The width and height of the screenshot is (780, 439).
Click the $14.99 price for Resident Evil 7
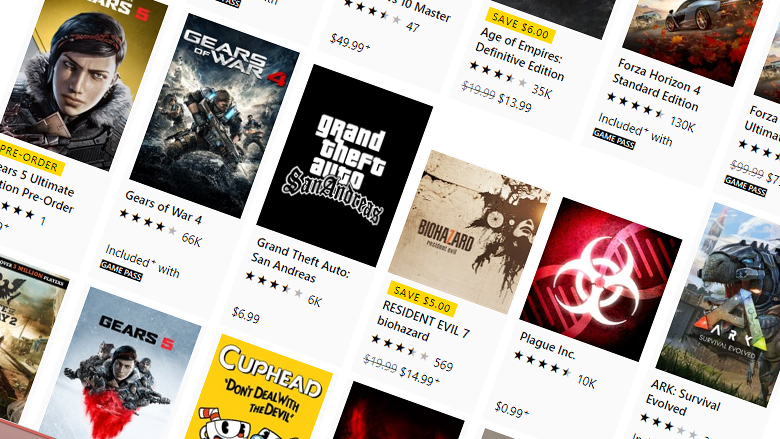click(x=419, y=377)
